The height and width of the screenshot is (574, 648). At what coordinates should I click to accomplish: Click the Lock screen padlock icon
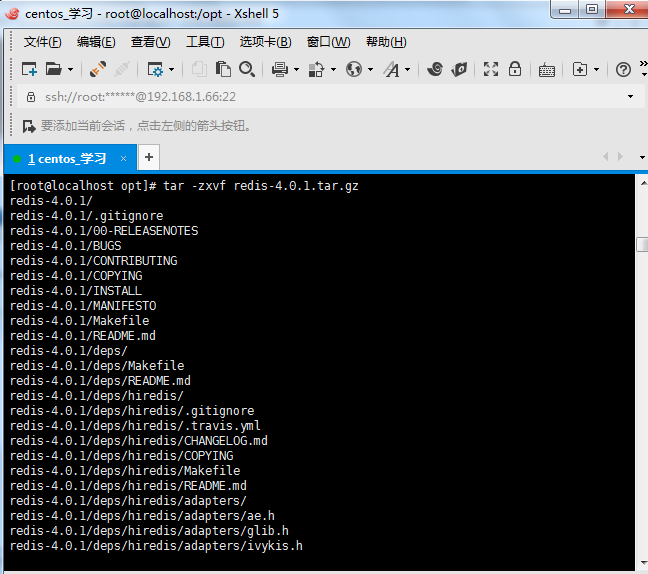[515, 69]
